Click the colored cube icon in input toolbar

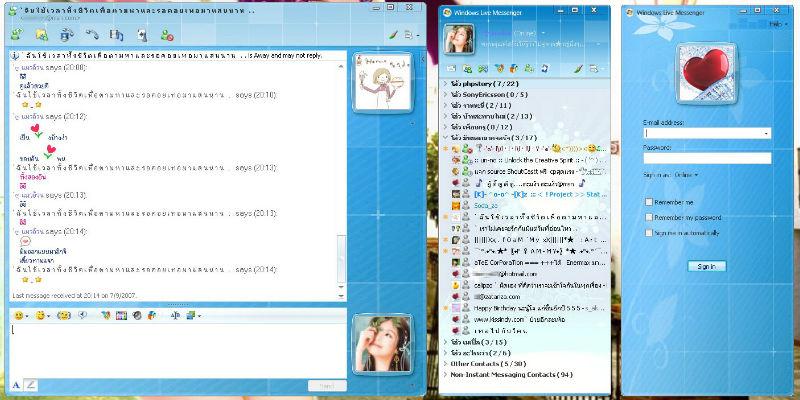click(x=152, y=316)
